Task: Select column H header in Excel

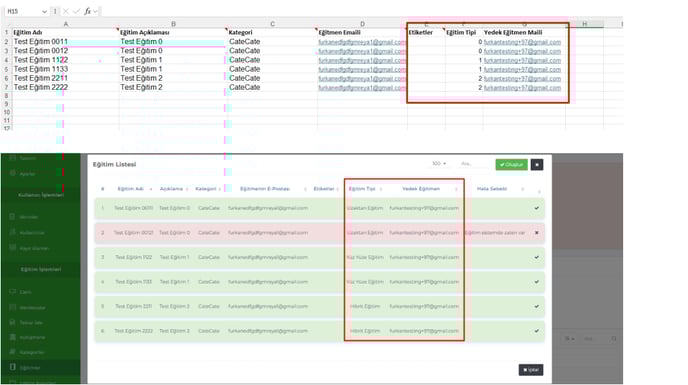Action: (x=584, y=24)
